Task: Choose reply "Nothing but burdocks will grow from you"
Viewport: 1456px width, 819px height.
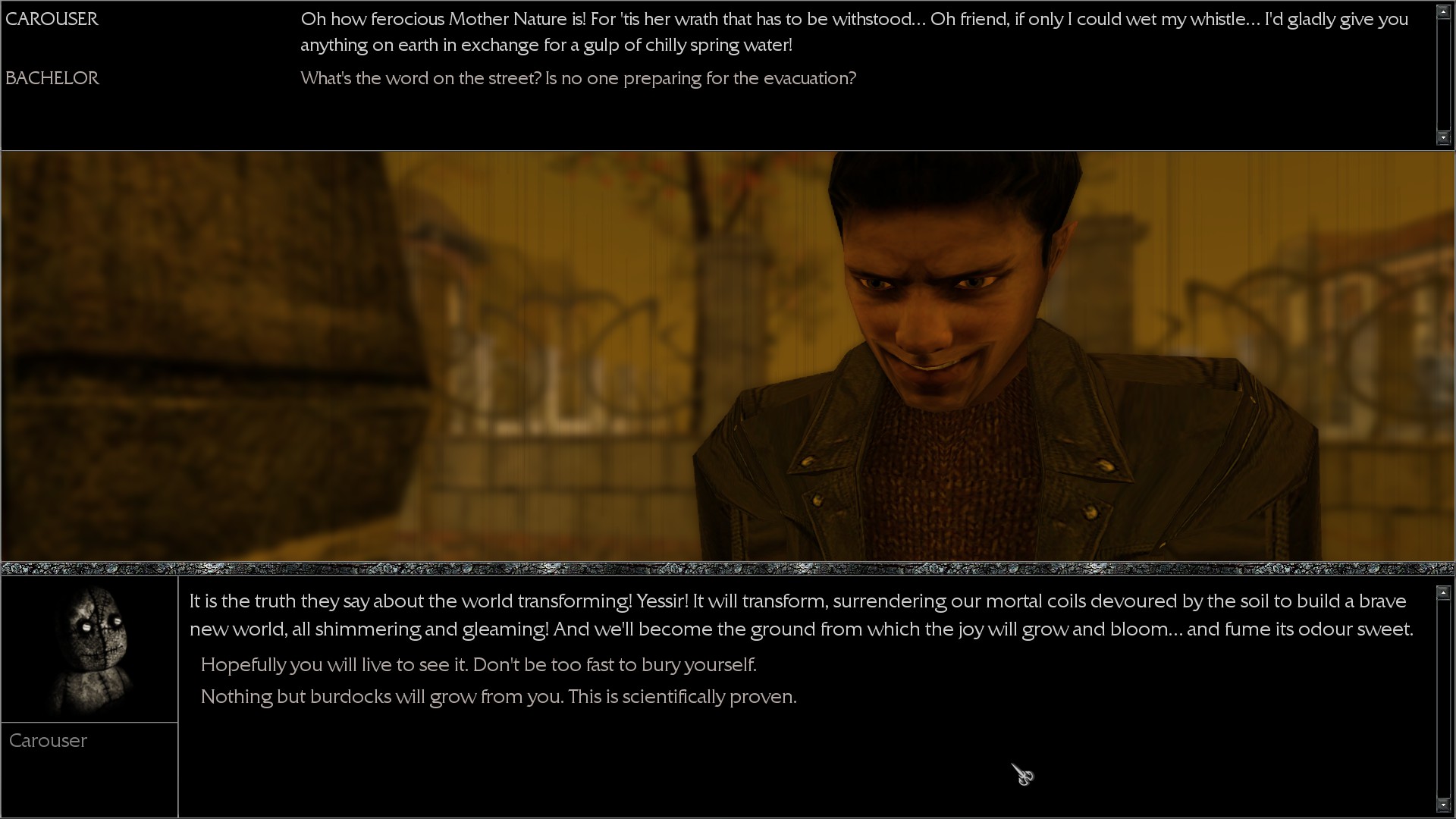Action: pyautogui.click(x=498, y=697)
